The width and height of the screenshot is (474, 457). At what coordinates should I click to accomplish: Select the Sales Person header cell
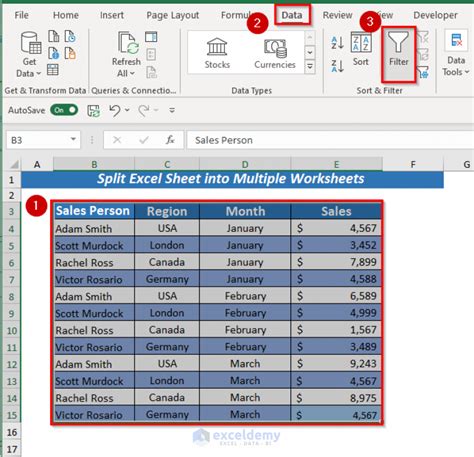pyautogui.click(x=94, y=211)
